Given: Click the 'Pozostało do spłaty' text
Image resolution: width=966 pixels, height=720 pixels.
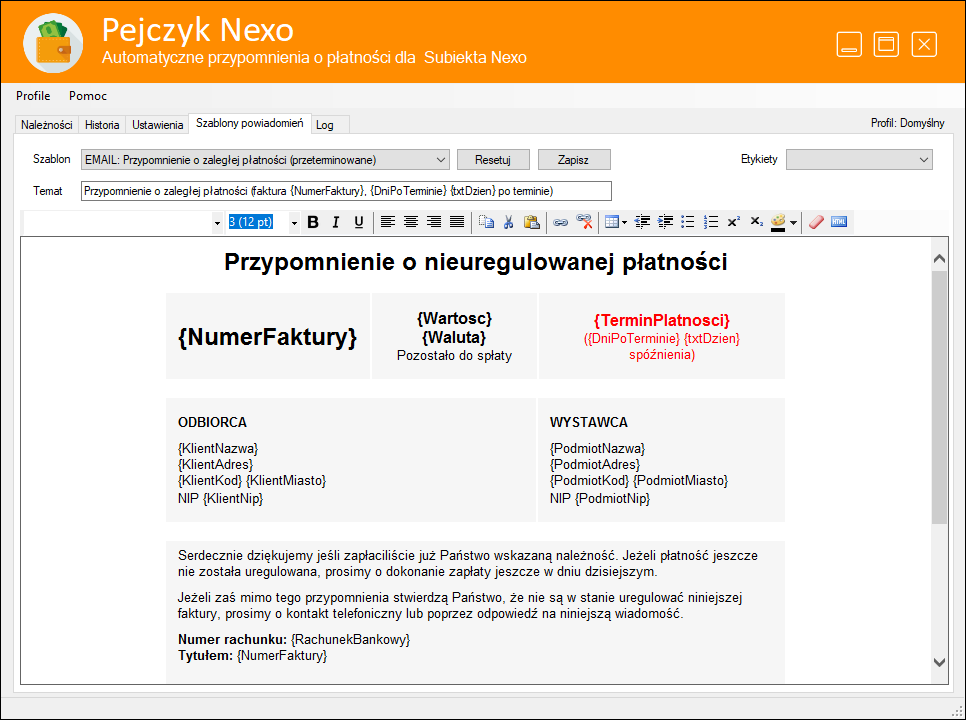Looking at the screenshot, I should click(454, 355).
